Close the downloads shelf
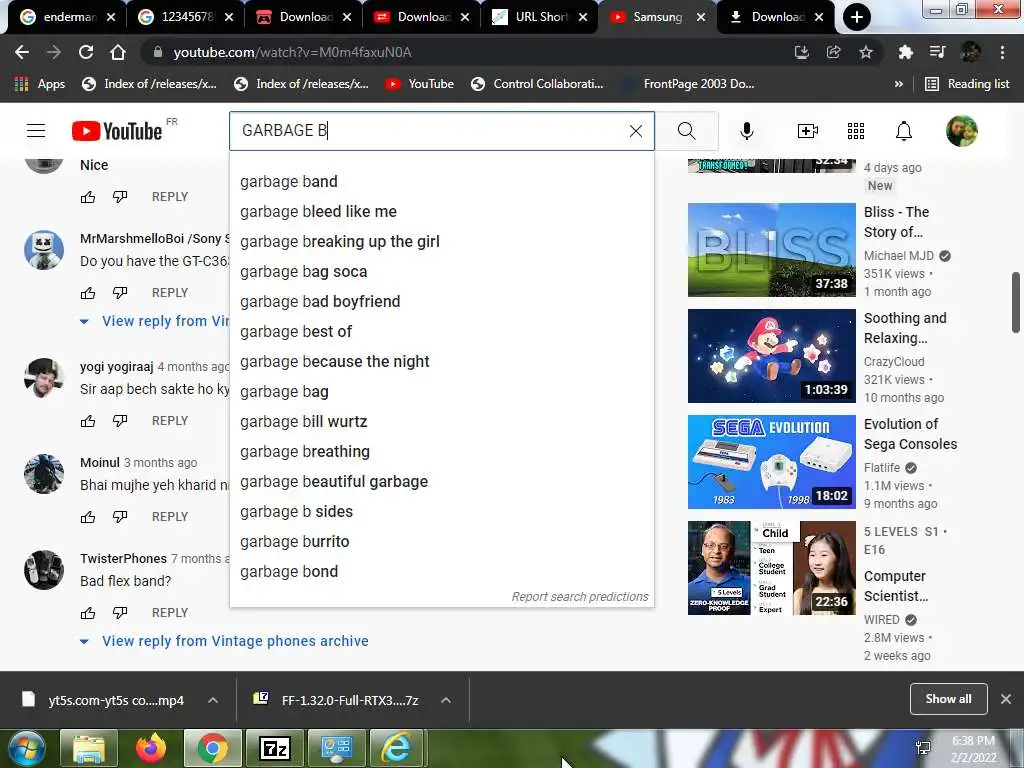The width and height of the screenshot is (1024, 768). [x=1006, y=699]
